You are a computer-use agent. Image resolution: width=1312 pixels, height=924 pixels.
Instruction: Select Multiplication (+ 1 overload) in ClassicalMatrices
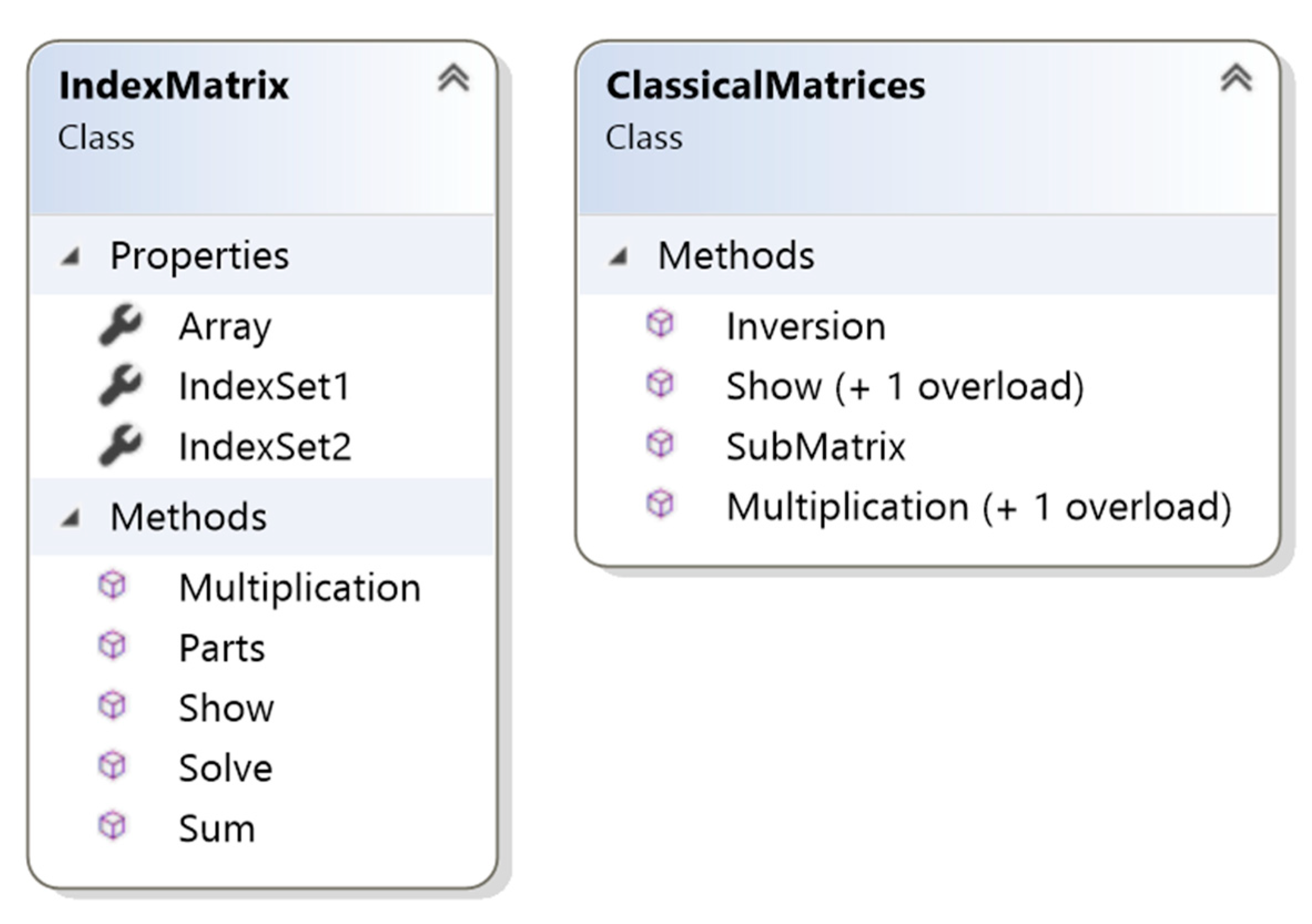978,507
